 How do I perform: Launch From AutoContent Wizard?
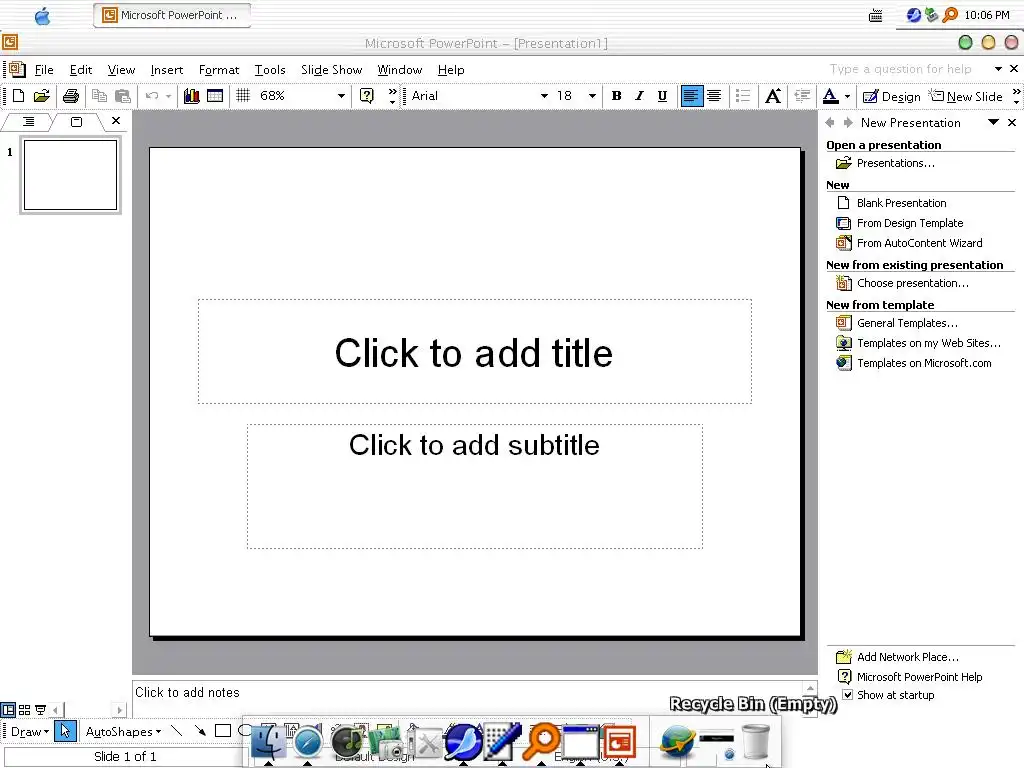[919, 243]
